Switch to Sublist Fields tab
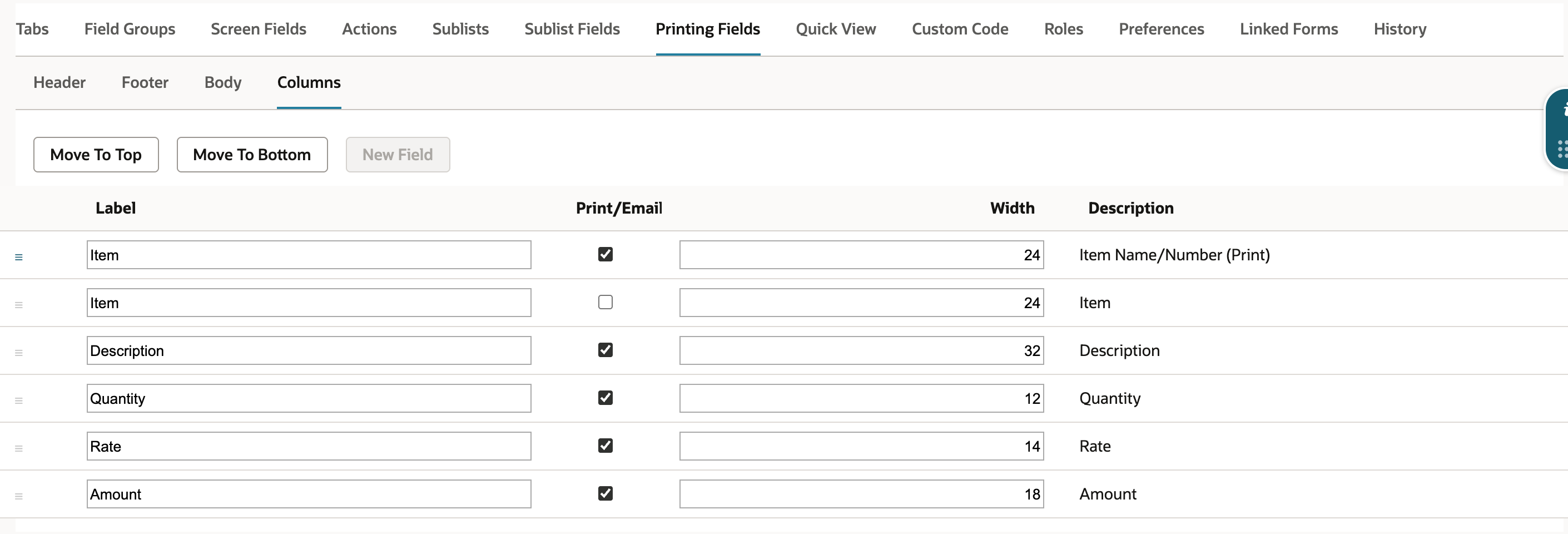The image size is (1568, 534). (x=572, y=28)
